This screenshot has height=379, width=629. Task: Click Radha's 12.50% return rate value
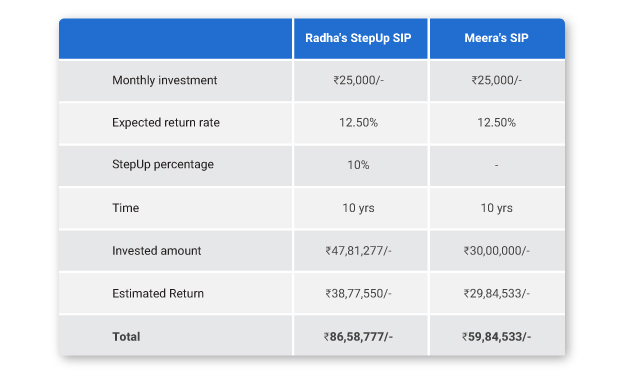pyautogui.click(x=358, y=122)
